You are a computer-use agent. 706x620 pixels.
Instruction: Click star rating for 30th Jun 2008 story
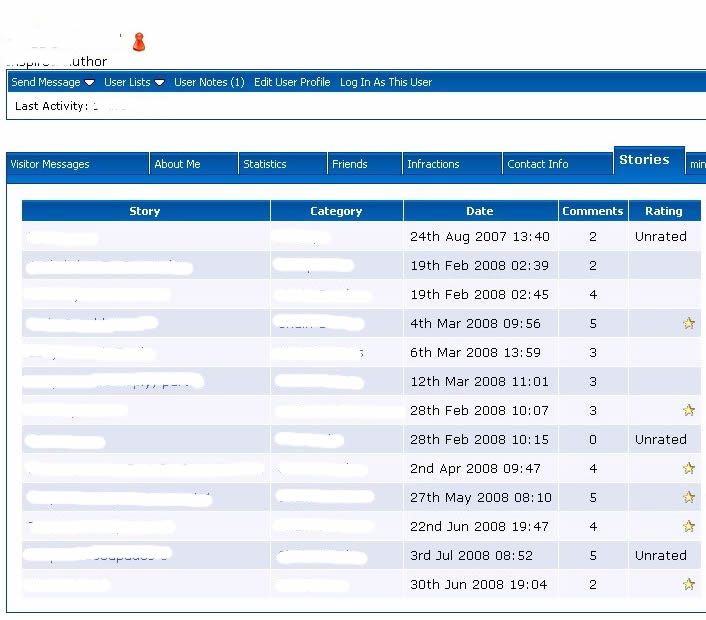click(x=688, y=584)
